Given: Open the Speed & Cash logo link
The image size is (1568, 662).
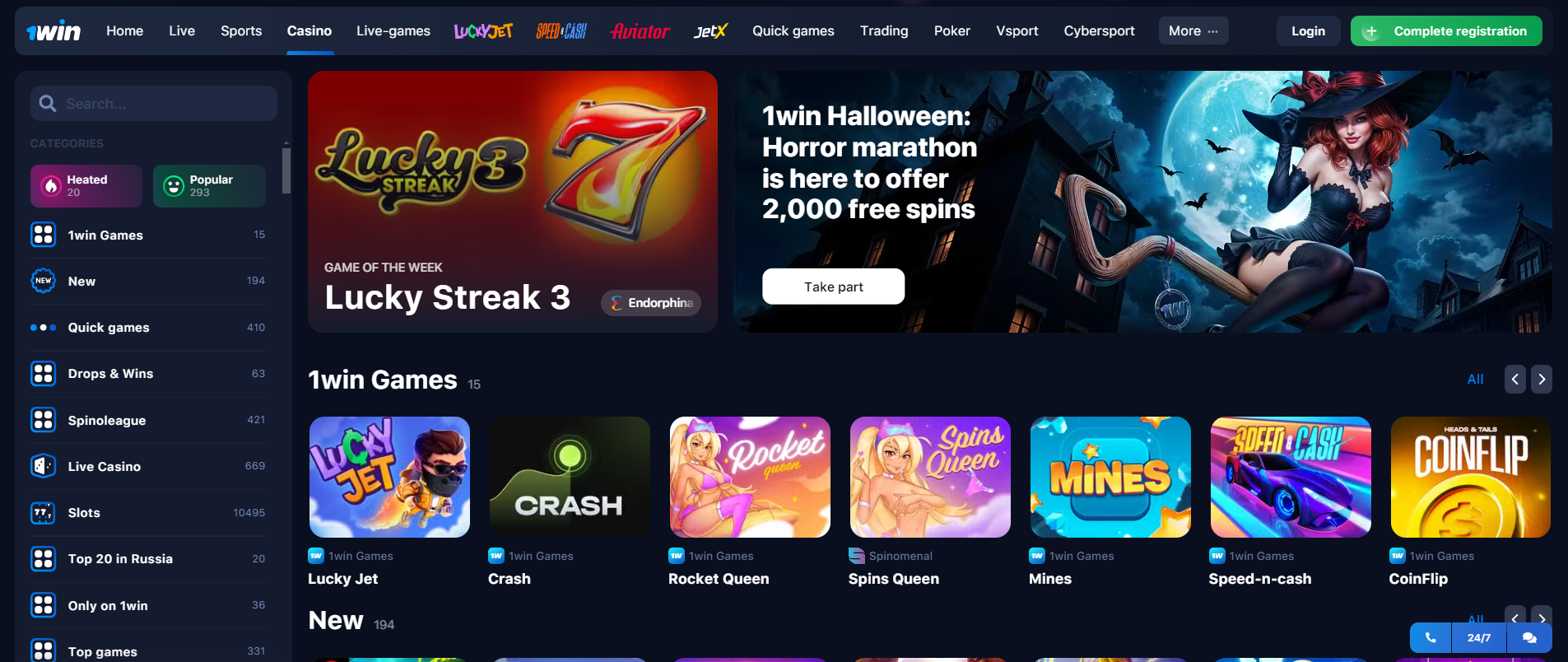Looking at the screenshot, I should pos(561,31).
